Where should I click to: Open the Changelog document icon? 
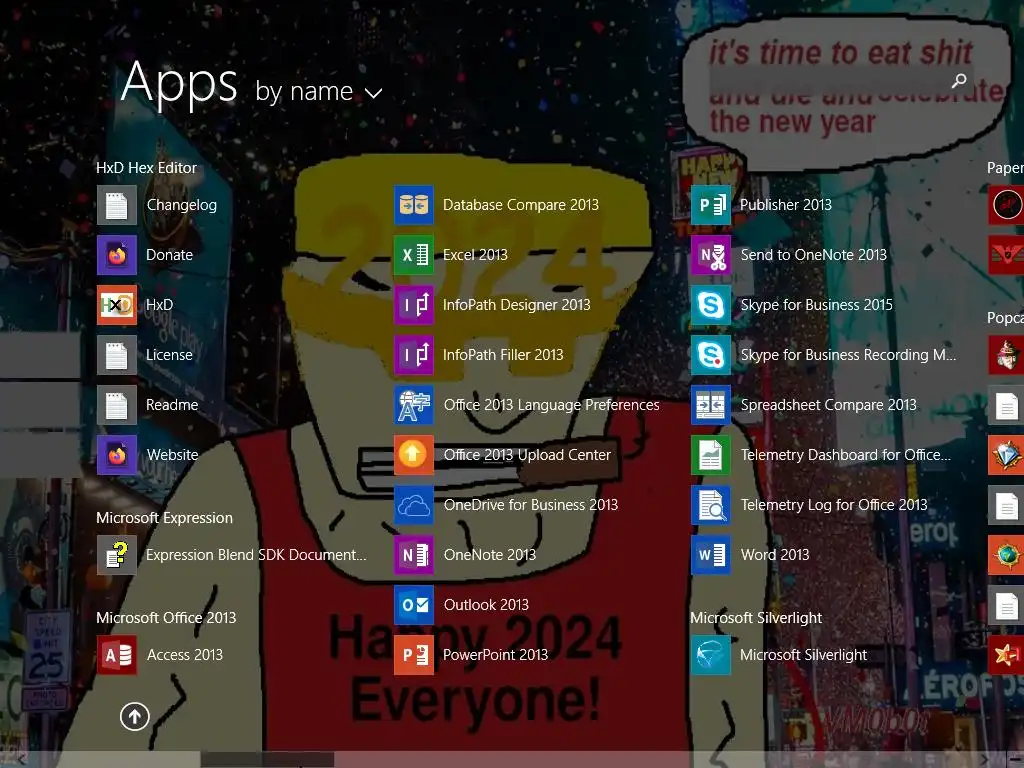pyautogui.click(x=117, y=205)
